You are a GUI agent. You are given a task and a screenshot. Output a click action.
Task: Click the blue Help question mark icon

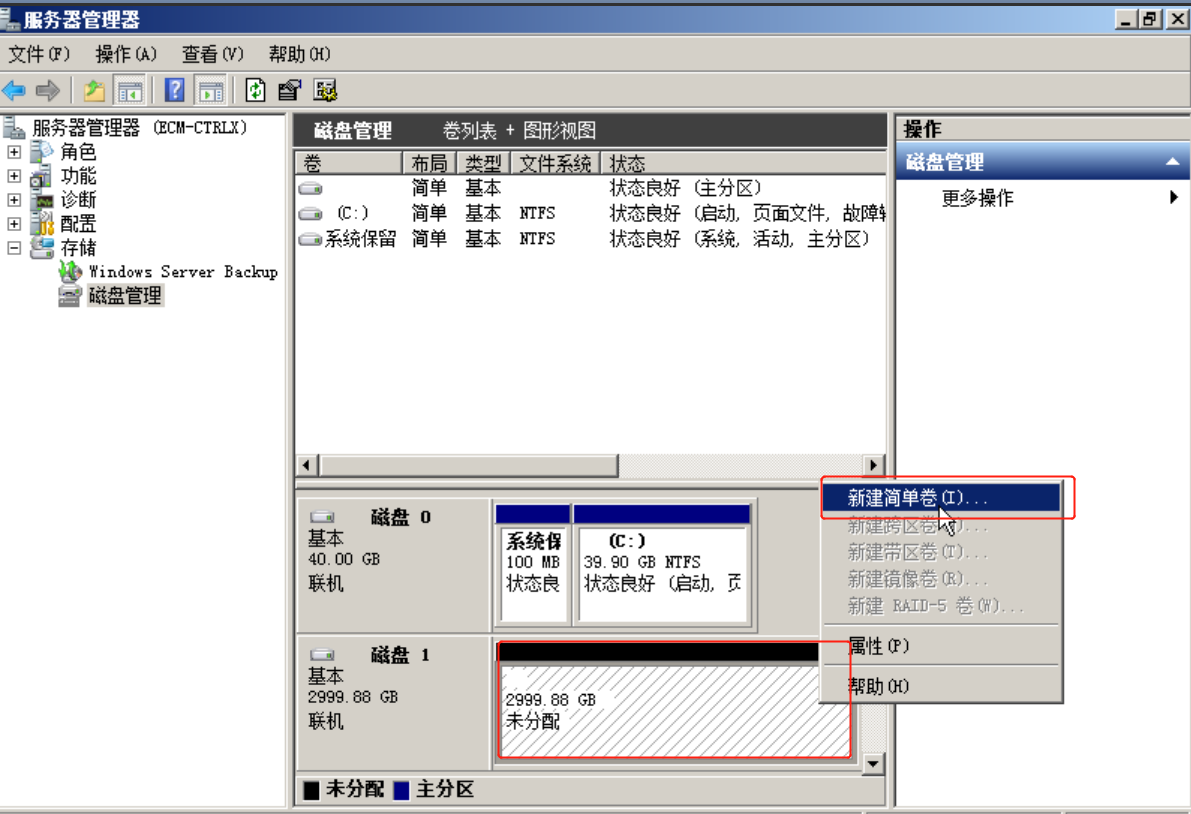point(175,91)
